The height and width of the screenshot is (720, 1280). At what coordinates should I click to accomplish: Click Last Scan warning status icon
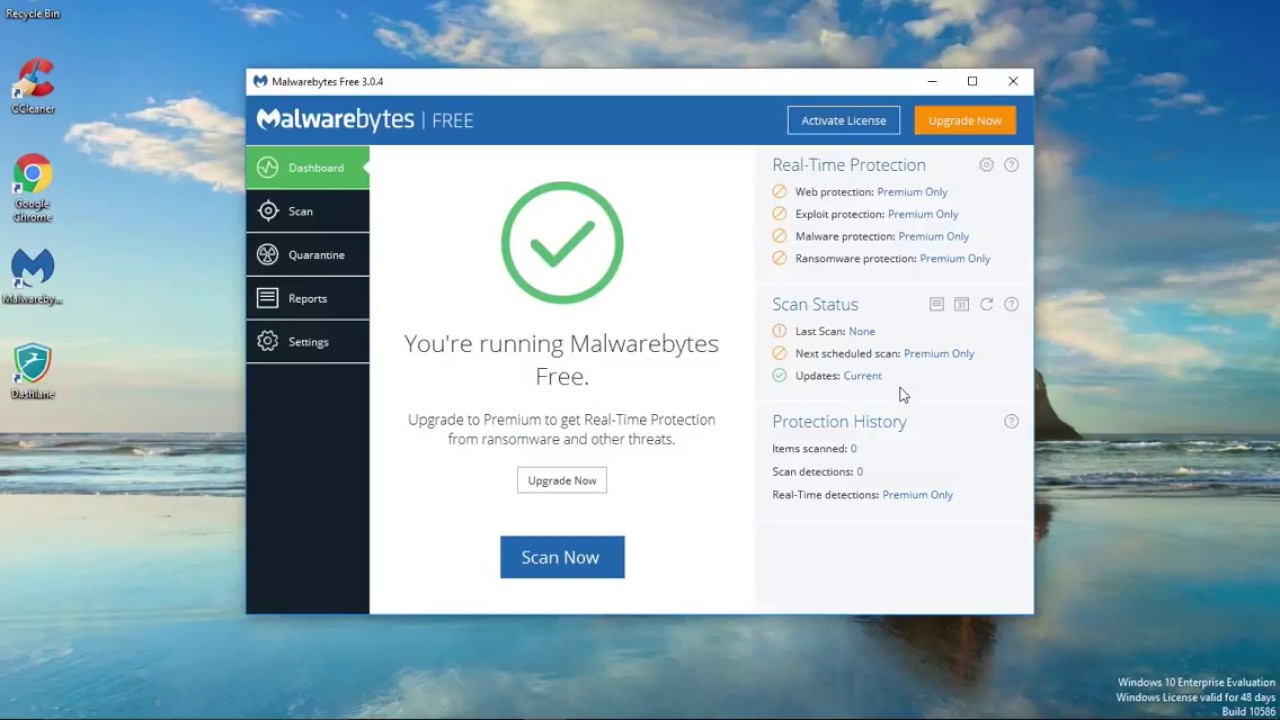tap(780, 331)
